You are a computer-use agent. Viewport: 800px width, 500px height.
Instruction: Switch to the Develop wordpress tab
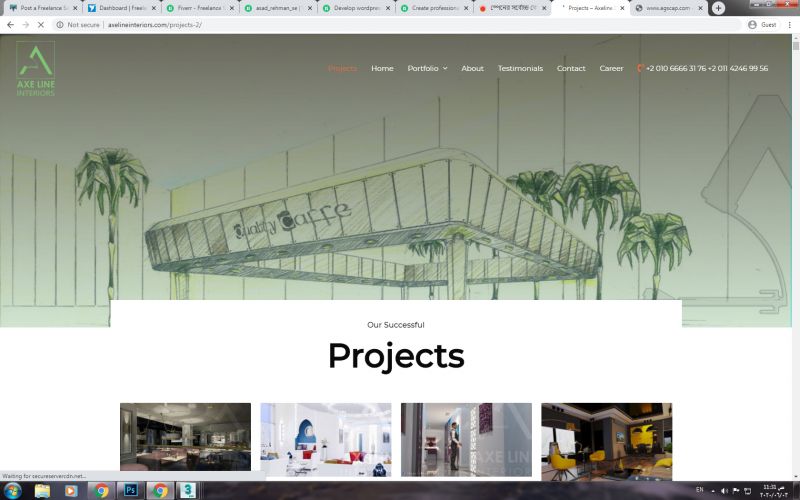click(x=356, y=8)
